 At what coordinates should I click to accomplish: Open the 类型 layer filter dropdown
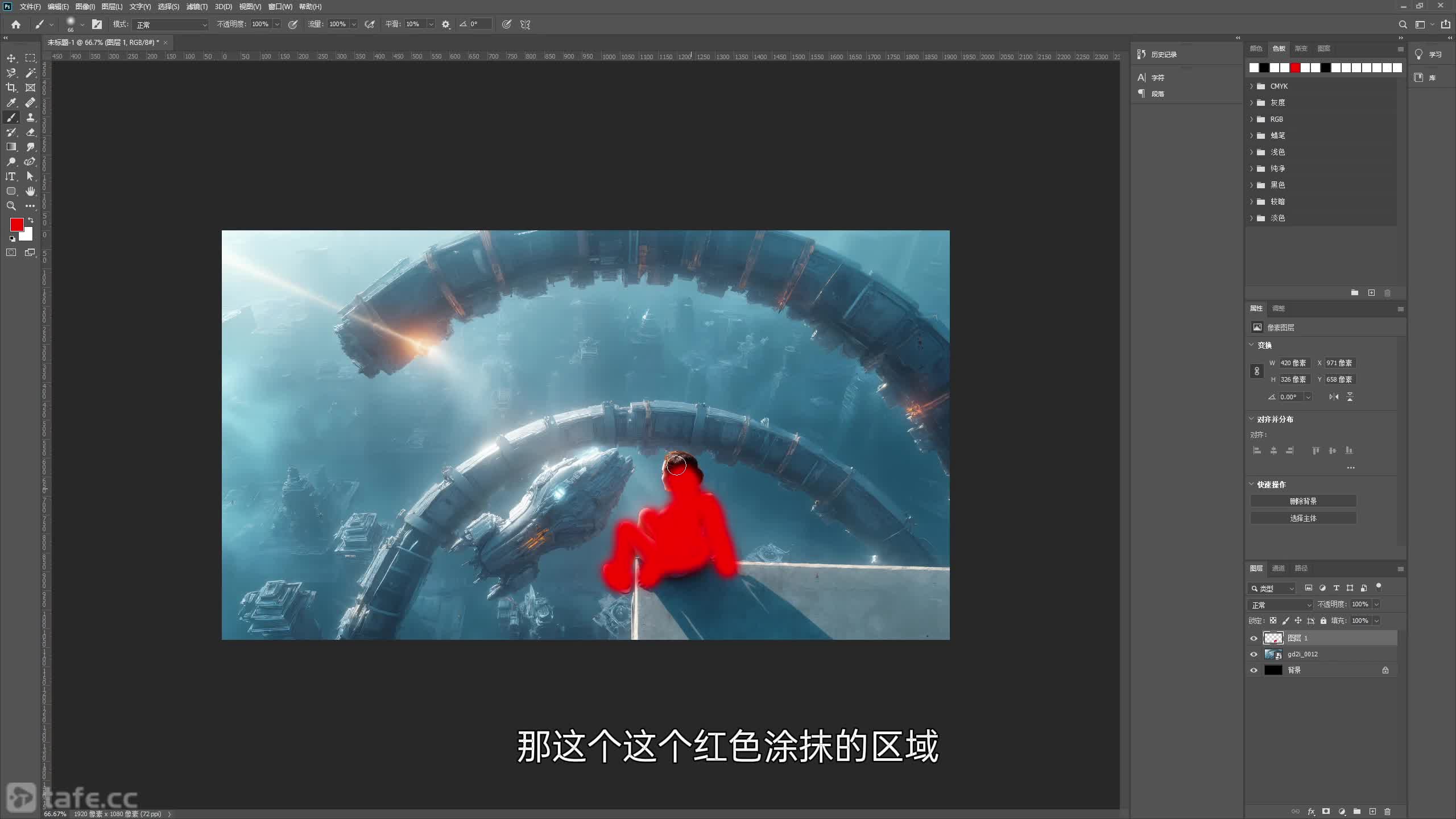(1272, 588)
